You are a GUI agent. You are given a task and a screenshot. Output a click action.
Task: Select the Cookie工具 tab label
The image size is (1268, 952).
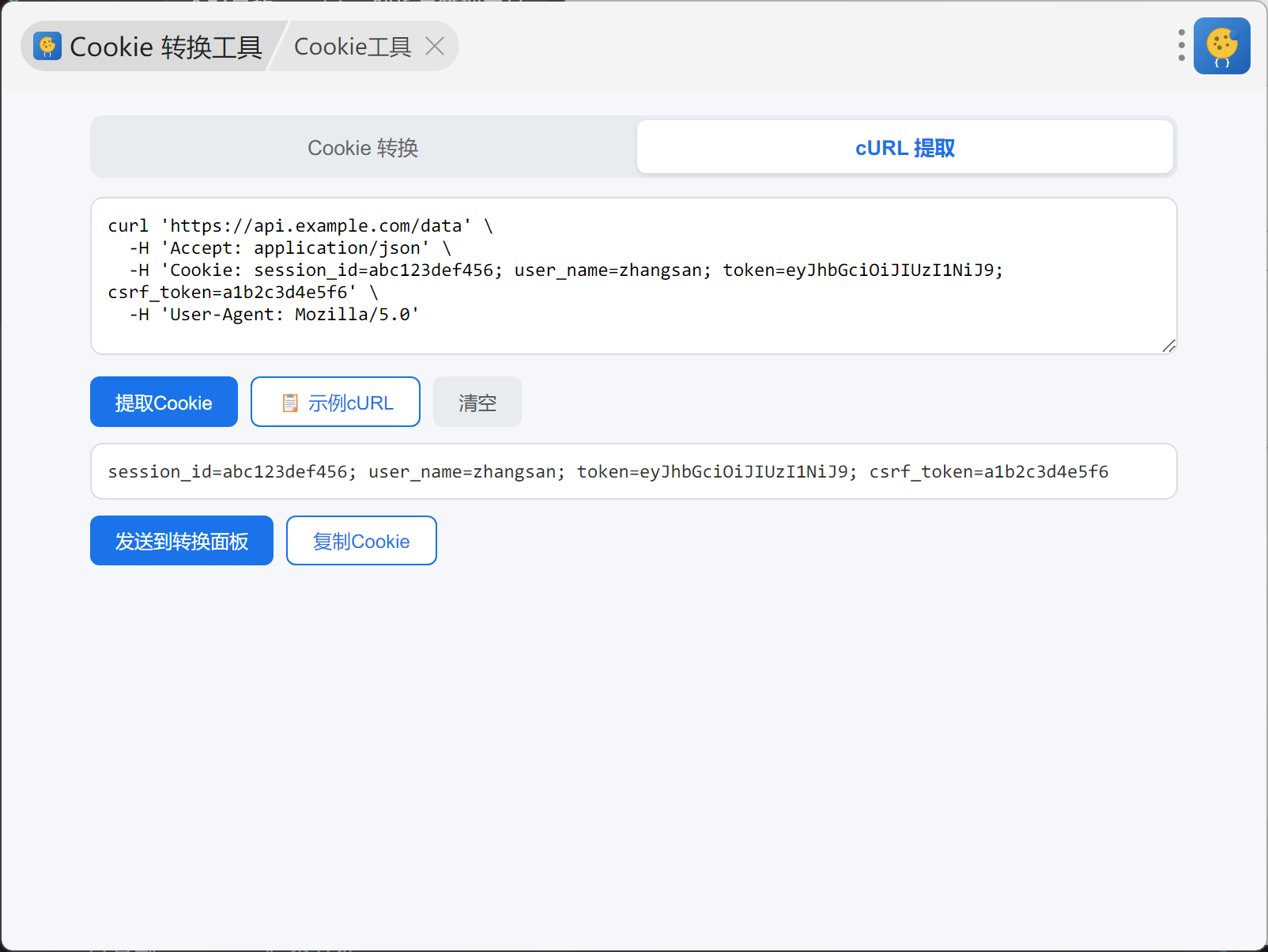pos(352,47)
